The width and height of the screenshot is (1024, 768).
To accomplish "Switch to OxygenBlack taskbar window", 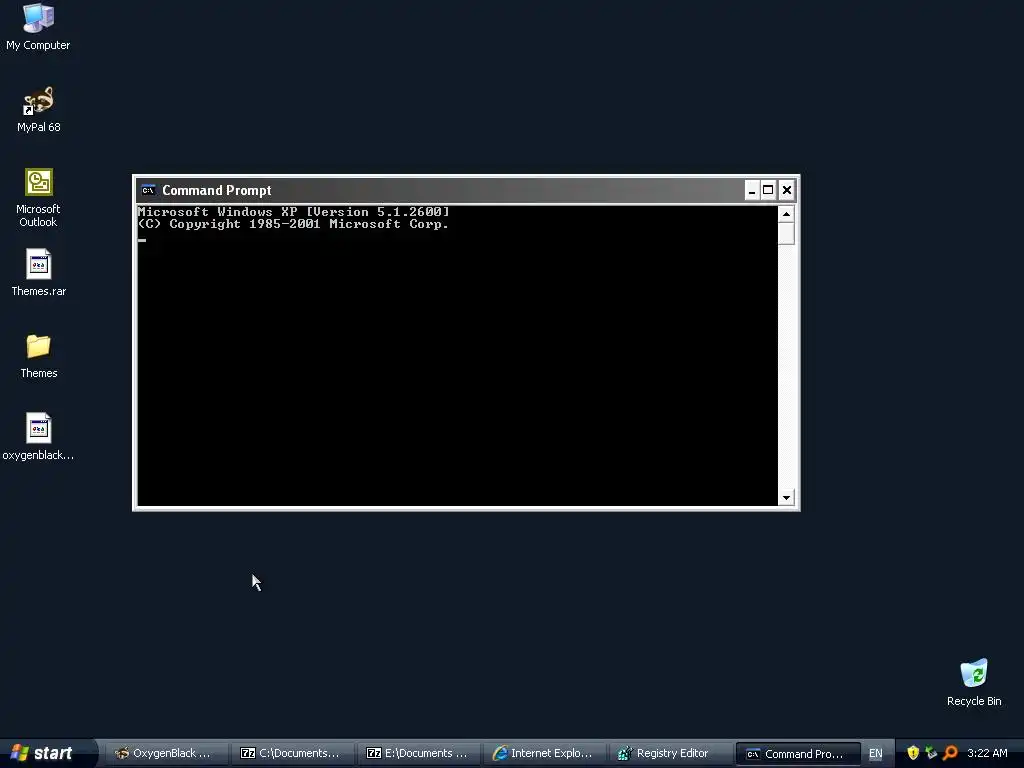I will 167,753.
